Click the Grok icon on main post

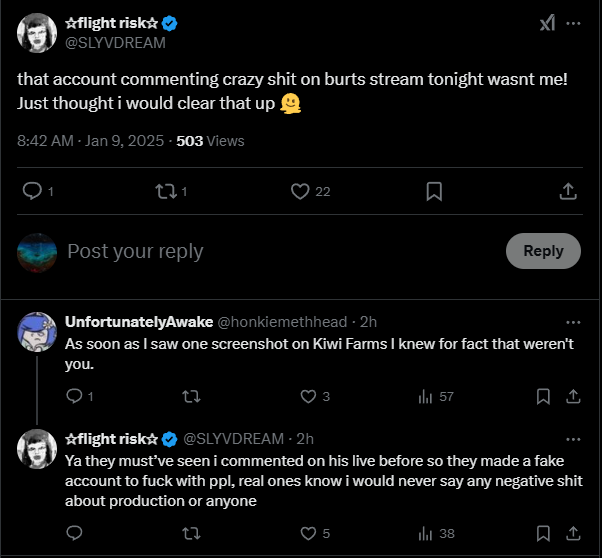547,23
